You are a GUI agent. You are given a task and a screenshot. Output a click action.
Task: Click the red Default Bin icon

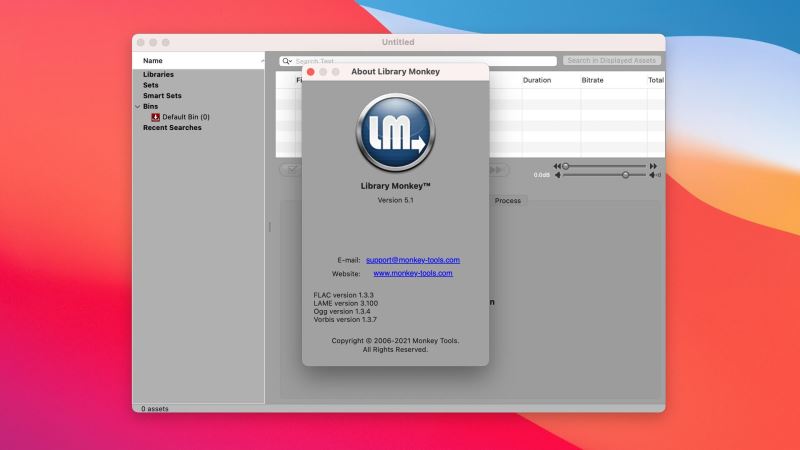click(156, 117)
